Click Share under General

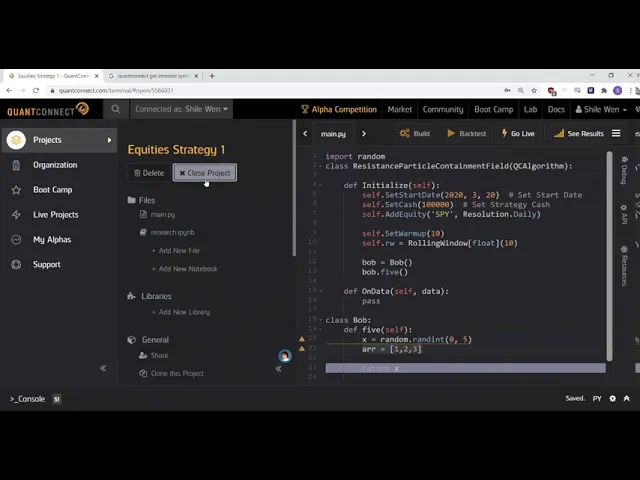[x=153, y=356]
